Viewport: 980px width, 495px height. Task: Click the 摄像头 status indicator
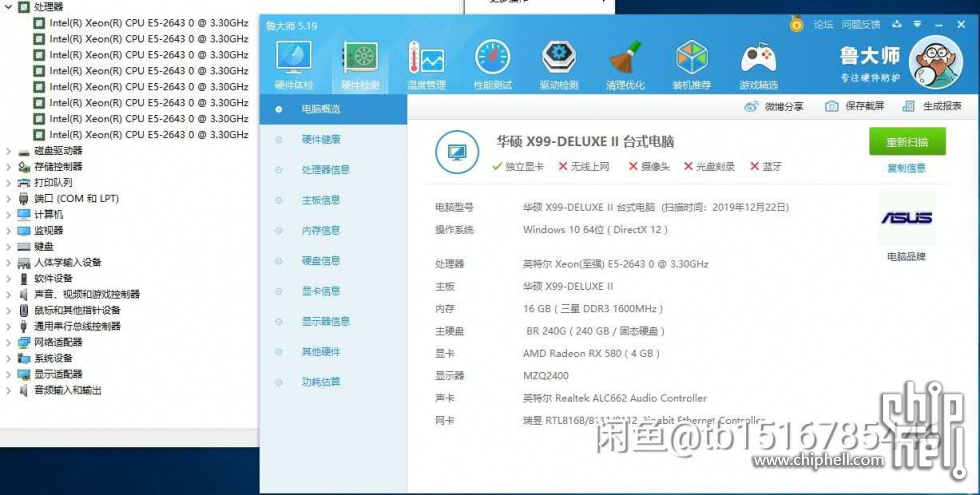[x=649, y=167]
